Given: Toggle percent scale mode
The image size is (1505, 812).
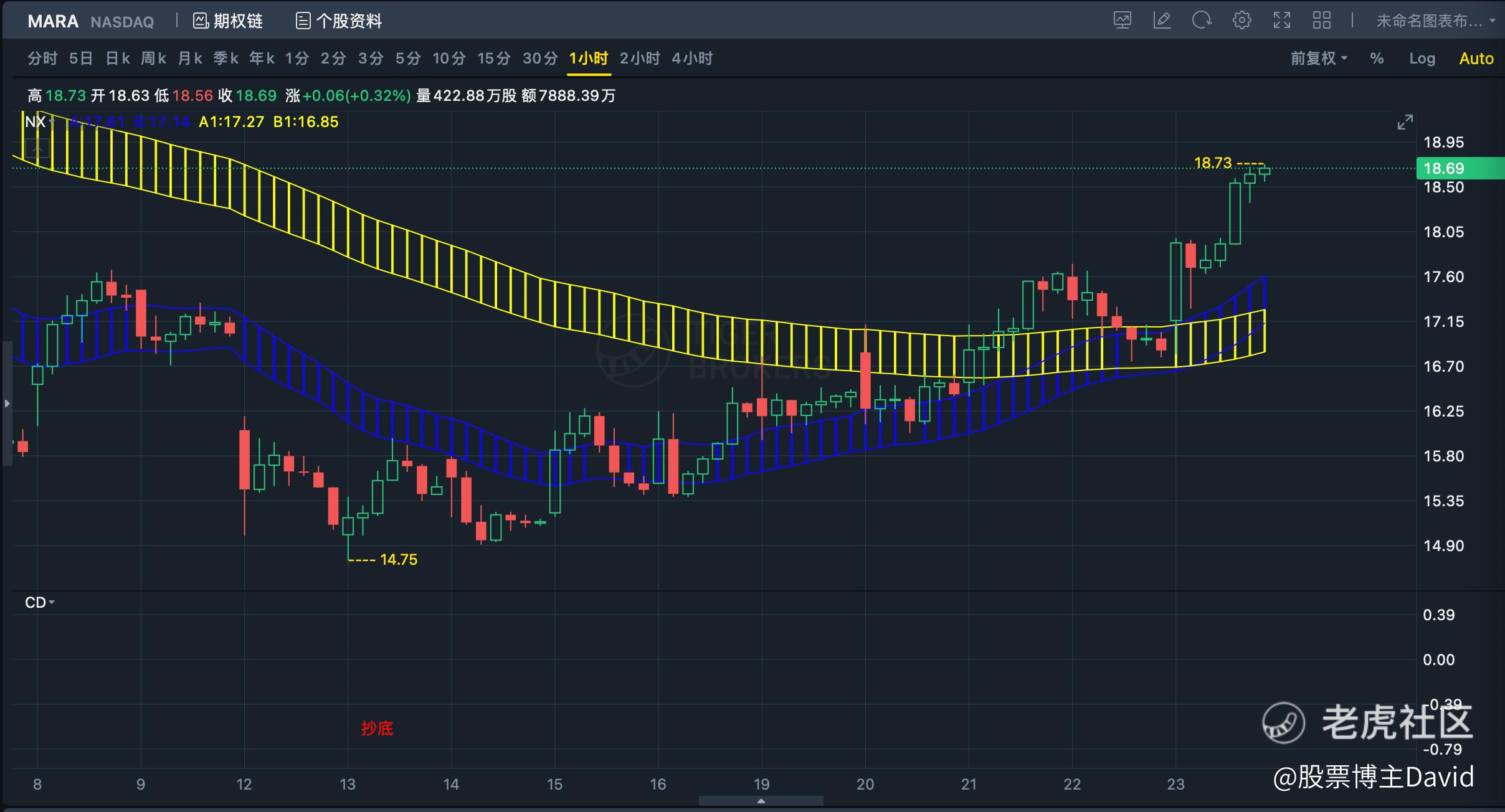Looking at the screenshot, I should (x=1377, y=59).
